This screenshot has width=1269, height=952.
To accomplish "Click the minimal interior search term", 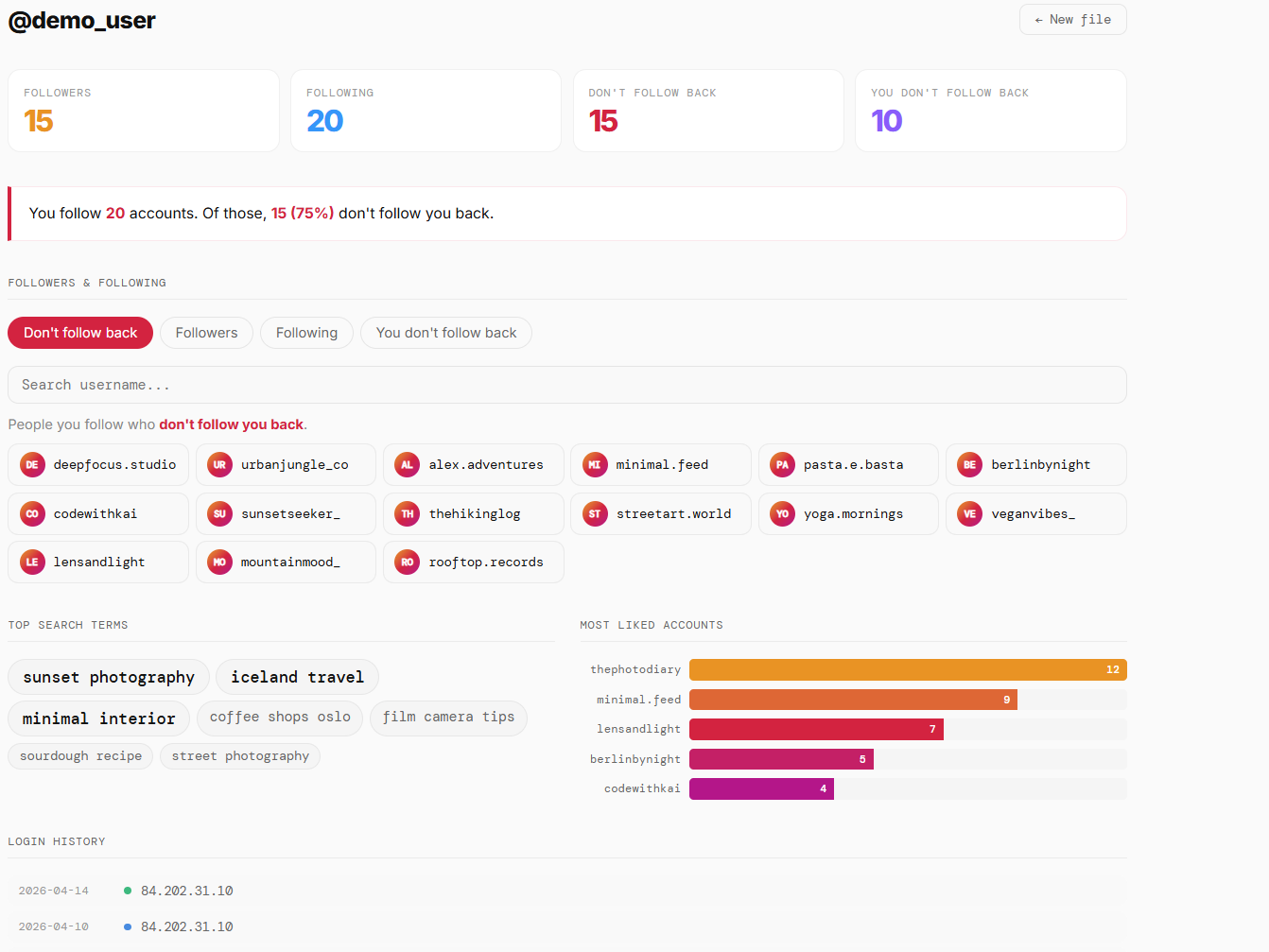I will (x=98, y=718).
